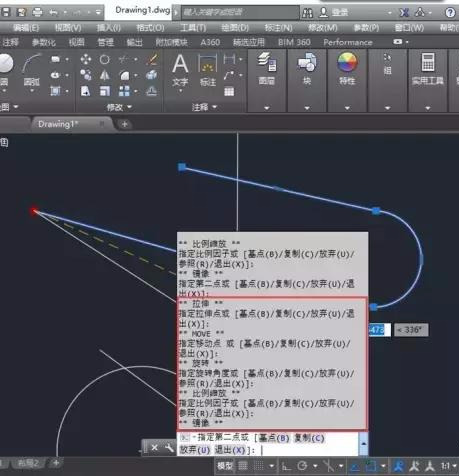
Task: Toggle ortho mode in status bar
Action: 286,466
